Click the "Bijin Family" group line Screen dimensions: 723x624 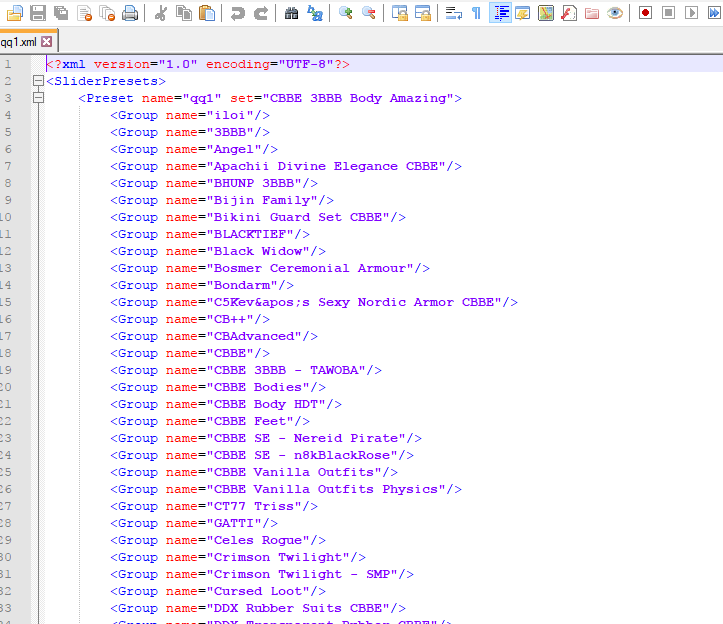click(x=222, y=200)
